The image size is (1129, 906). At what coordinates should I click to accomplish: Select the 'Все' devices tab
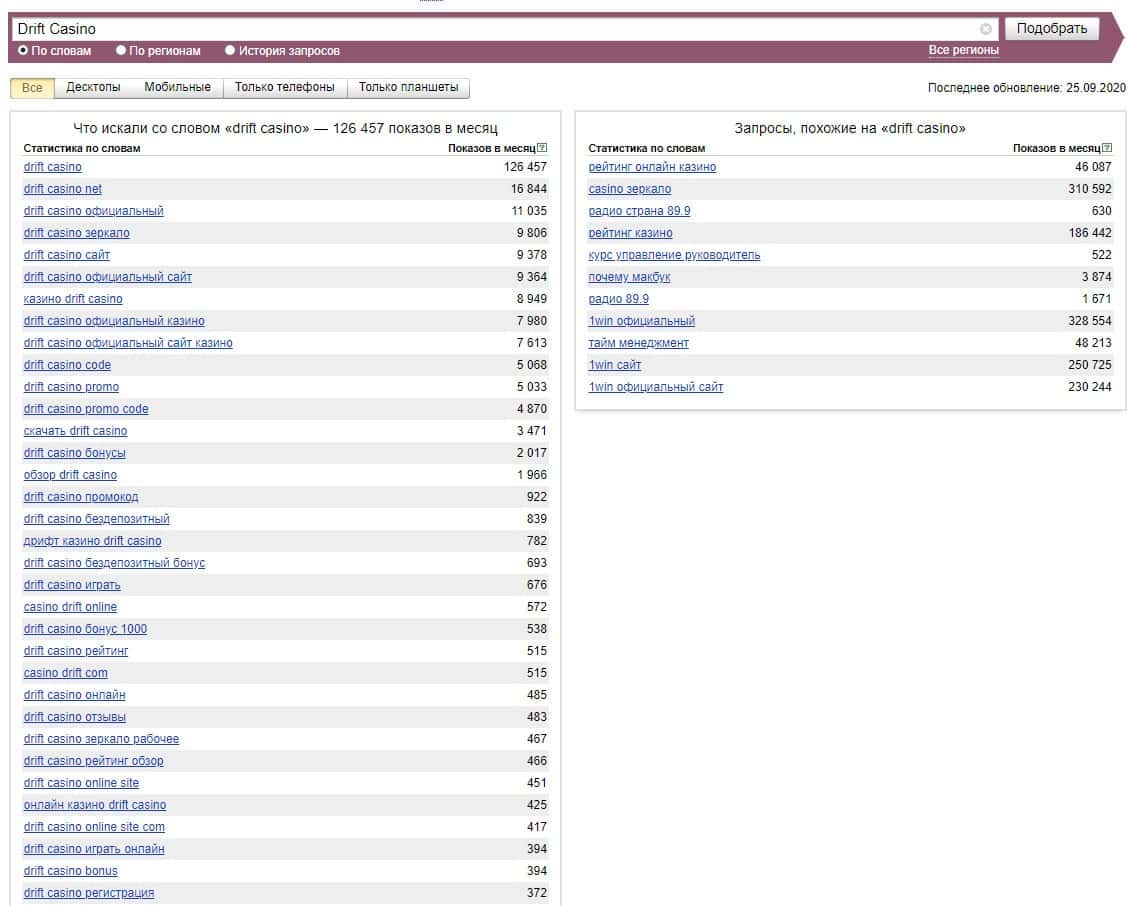click(x=32, y=88)
